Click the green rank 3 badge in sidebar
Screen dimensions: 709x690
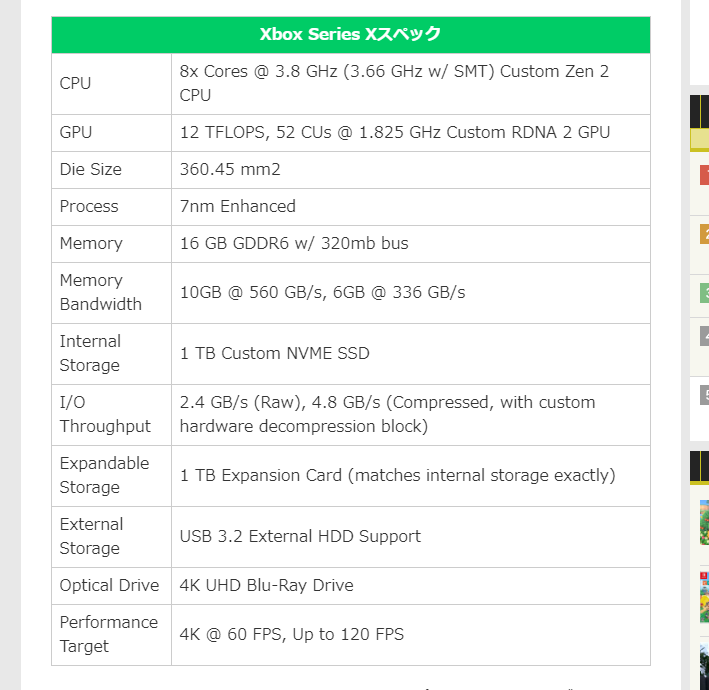coord(704,294)
